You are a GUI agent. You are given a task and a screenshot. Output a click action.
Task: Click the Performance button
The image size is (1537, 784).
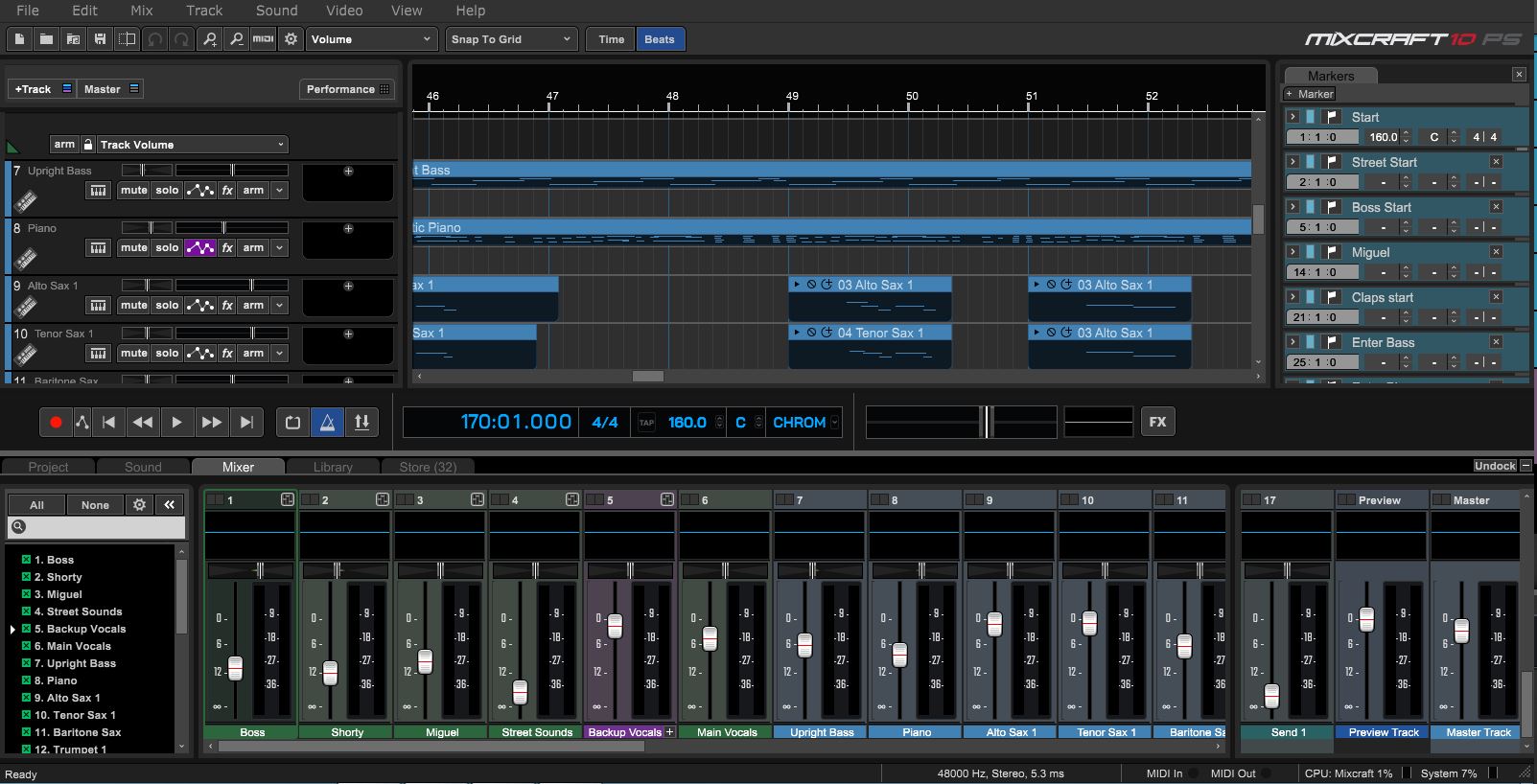tap(348, 89)
